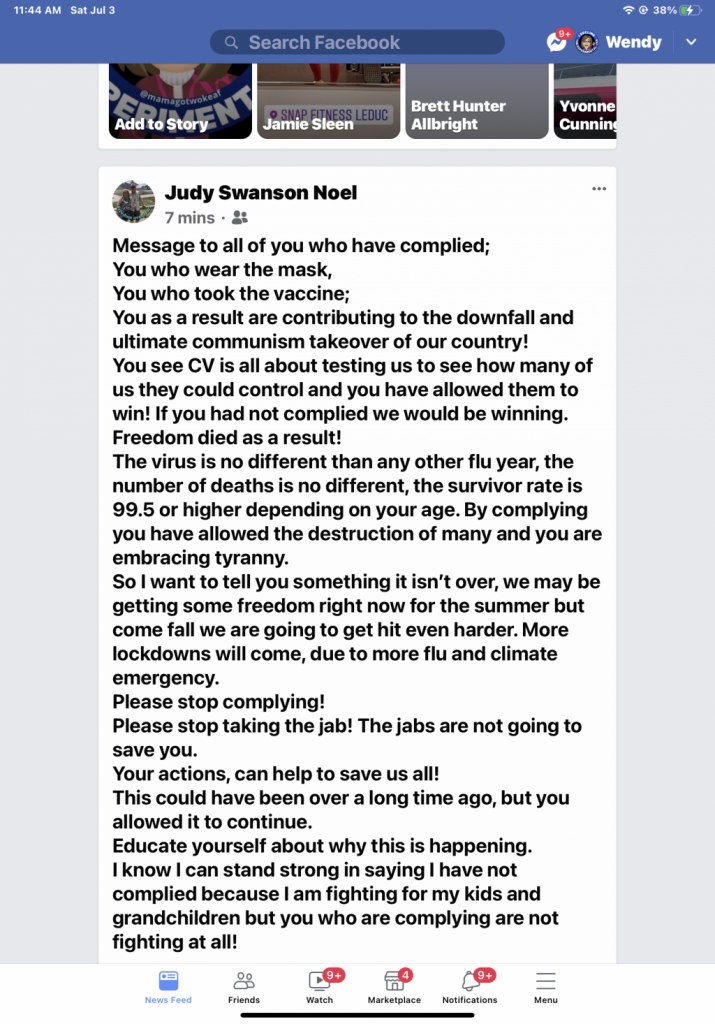This screenshot has width=715, height=1024.
Task: Open Messenger chat icon
Action: click(x=557, y=42)
